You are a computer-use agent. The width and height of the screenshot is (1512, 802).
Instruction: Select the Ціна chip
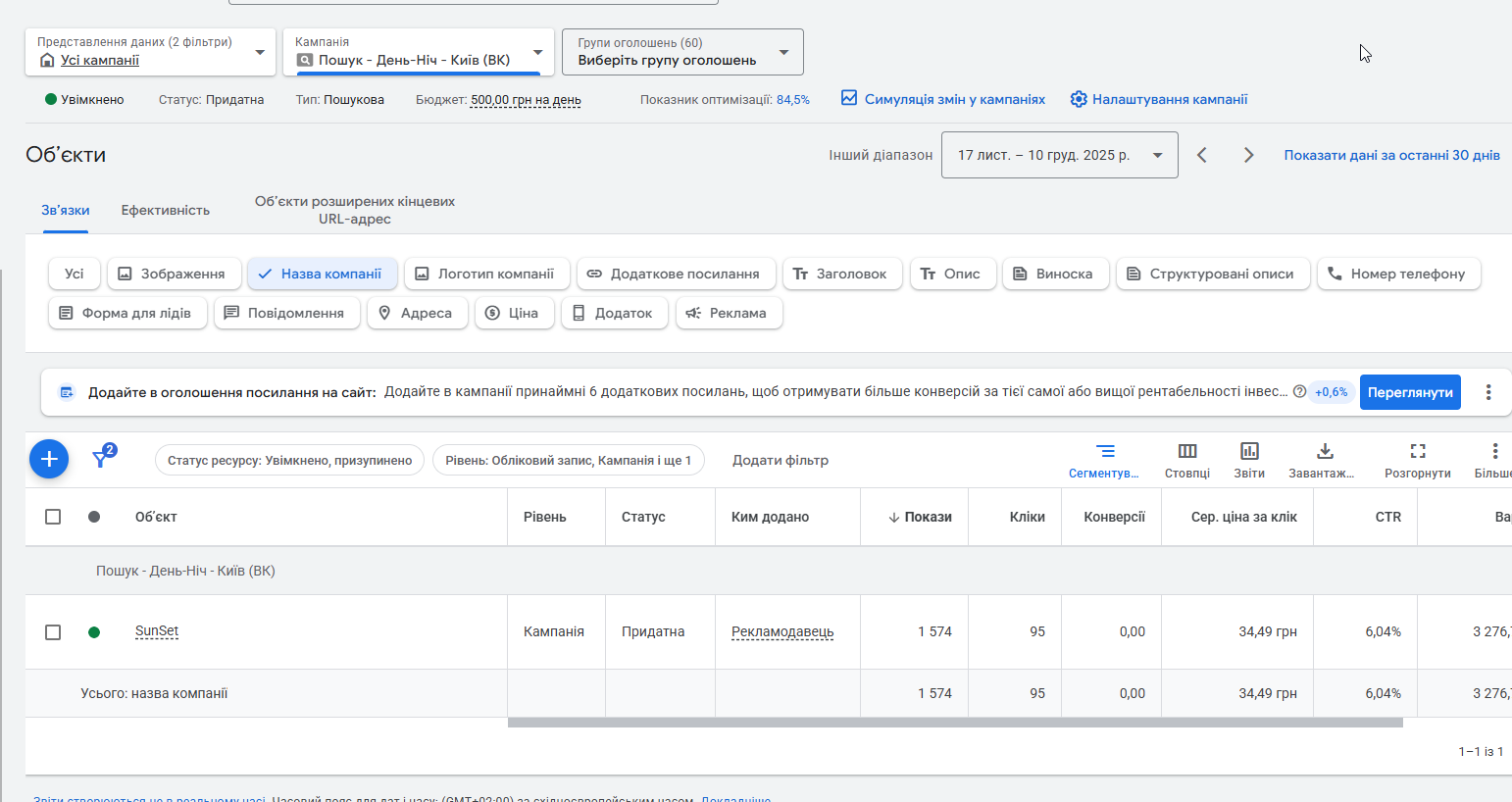coord(515,313)
